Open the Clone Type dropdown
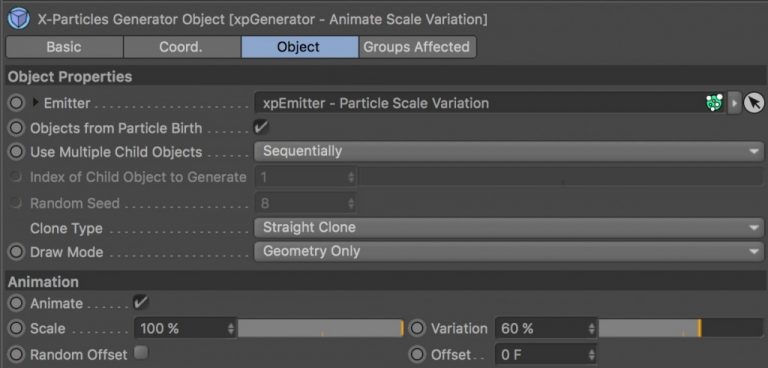Image resolution: width=768 pixels, height=368 pixels. point(509,227)
